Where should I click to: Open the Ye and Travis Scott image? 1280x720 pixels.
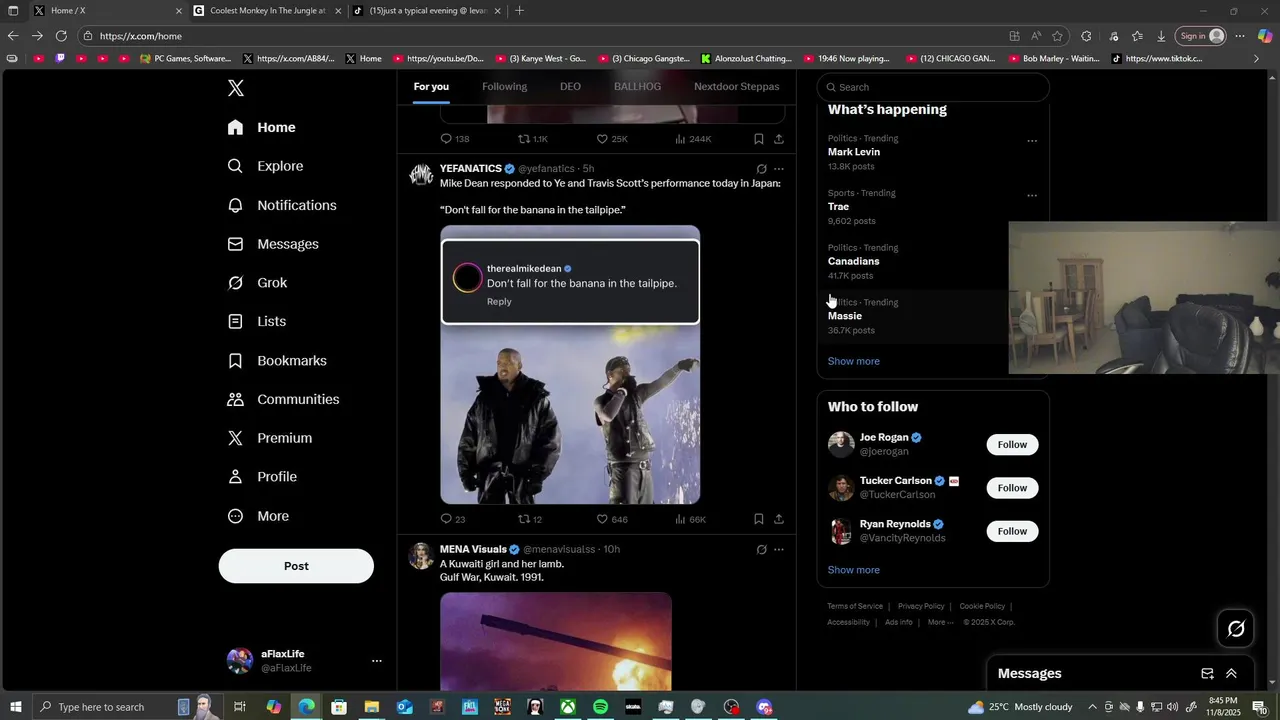[x=570, y=365]
